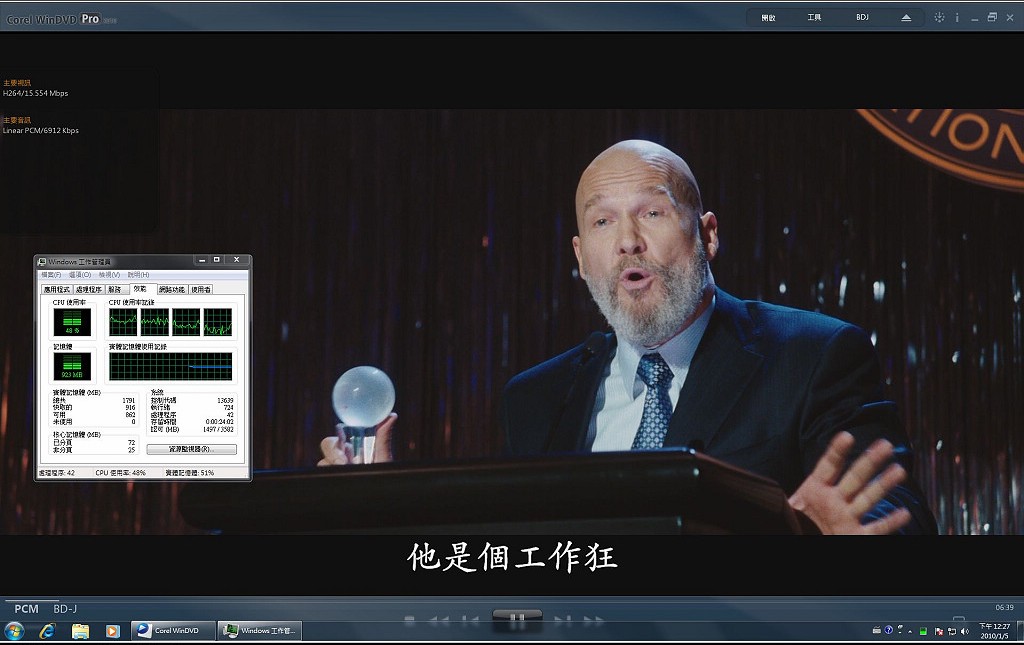1024x645 pixels.
Task: Open the taskbar clock showing 下午 12:27
Action: click(x=994, y=631)
